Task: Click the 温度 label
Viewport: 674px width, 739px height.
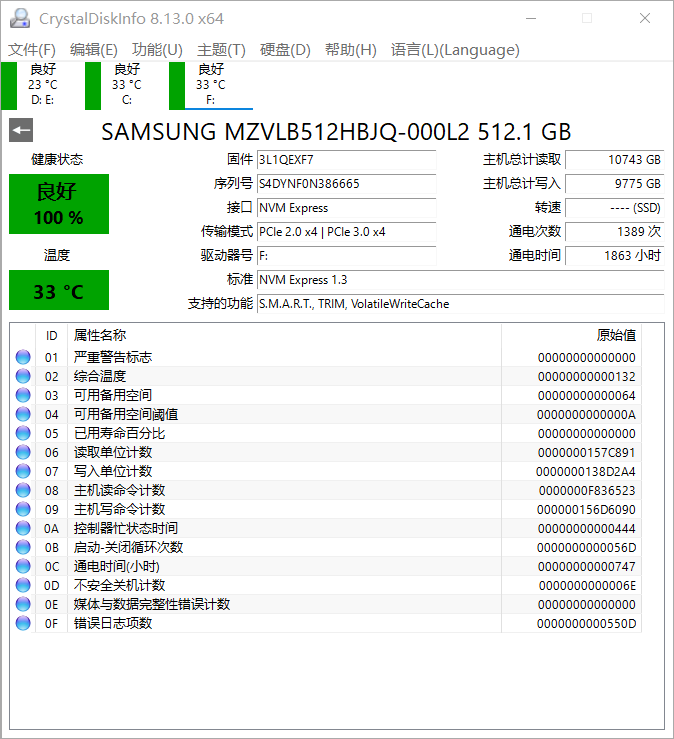Action: [57, 255]
